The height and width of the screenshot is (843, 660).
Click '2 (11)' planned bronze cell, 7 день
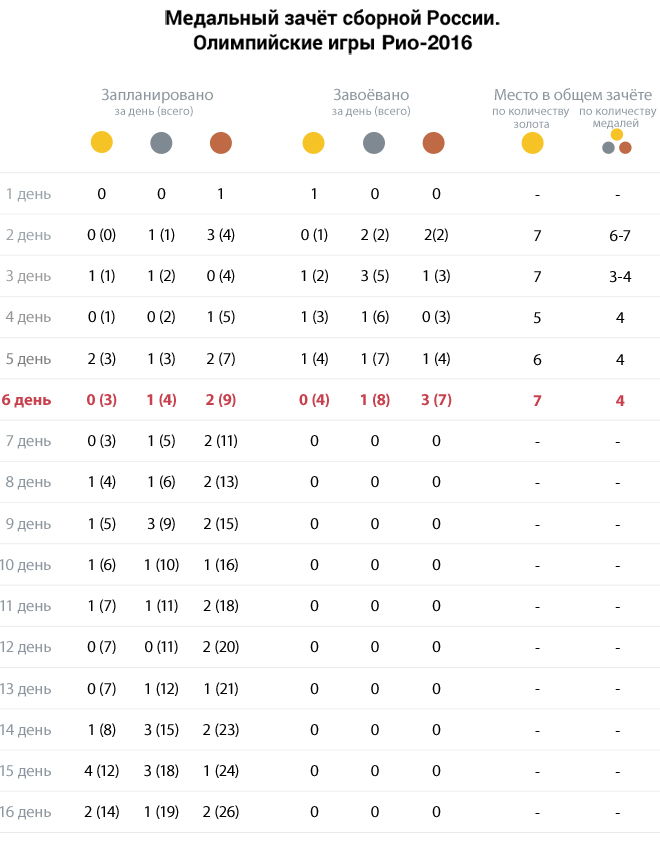[x=221, y=441]
